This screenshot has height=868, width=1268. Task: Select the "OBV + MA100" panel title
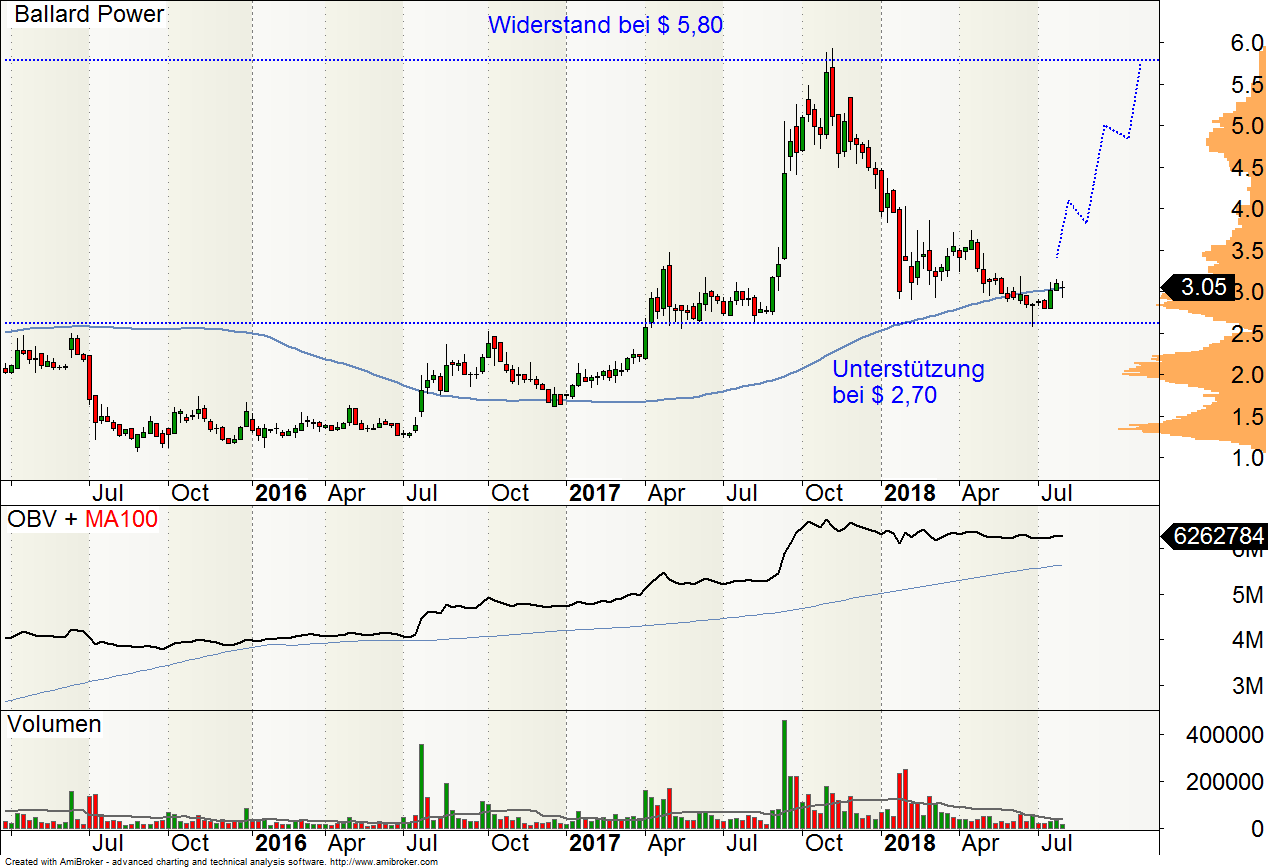coord(82,520)
